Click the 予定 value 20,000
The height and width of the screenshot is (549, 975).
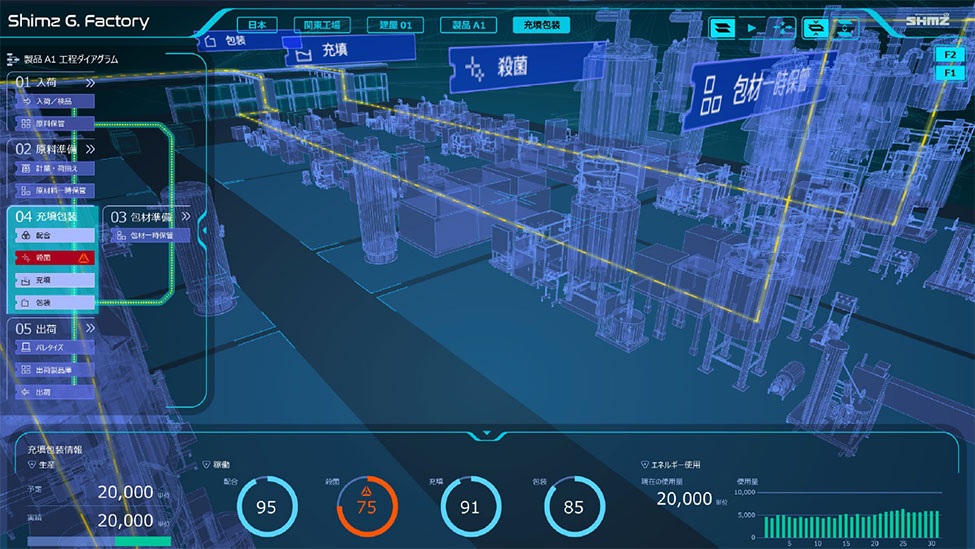coord(125,492)
